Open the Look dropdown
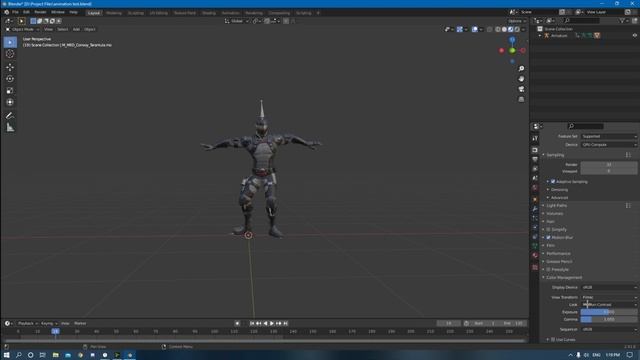 coord(609,304)
